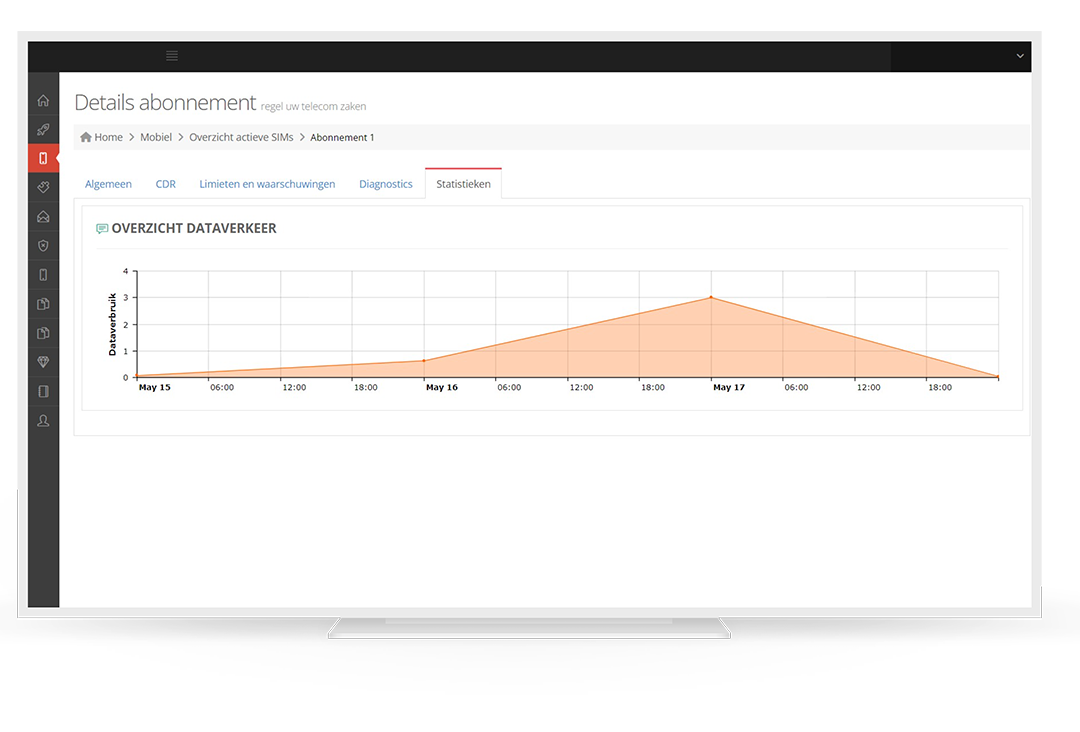This screenshot has width=1080, height=732.
Task: Click the shield icon in the sidebar
Action: [43, 245]
